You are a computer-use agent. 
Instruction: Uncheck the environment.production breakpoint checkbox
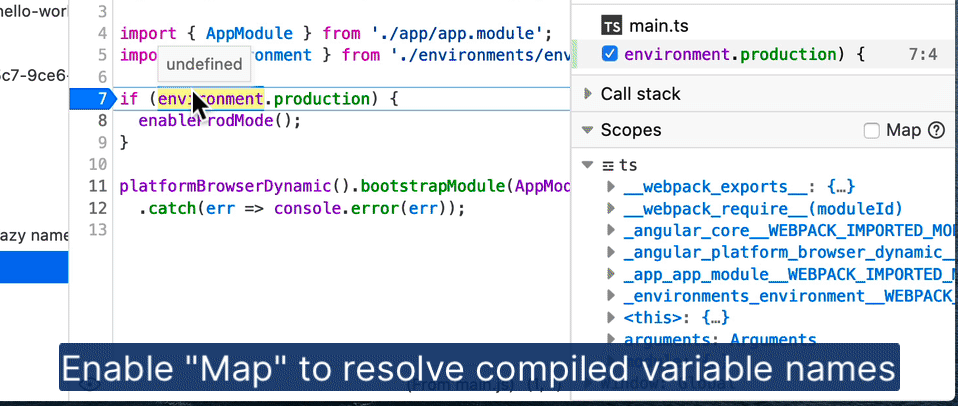(610, 54)
